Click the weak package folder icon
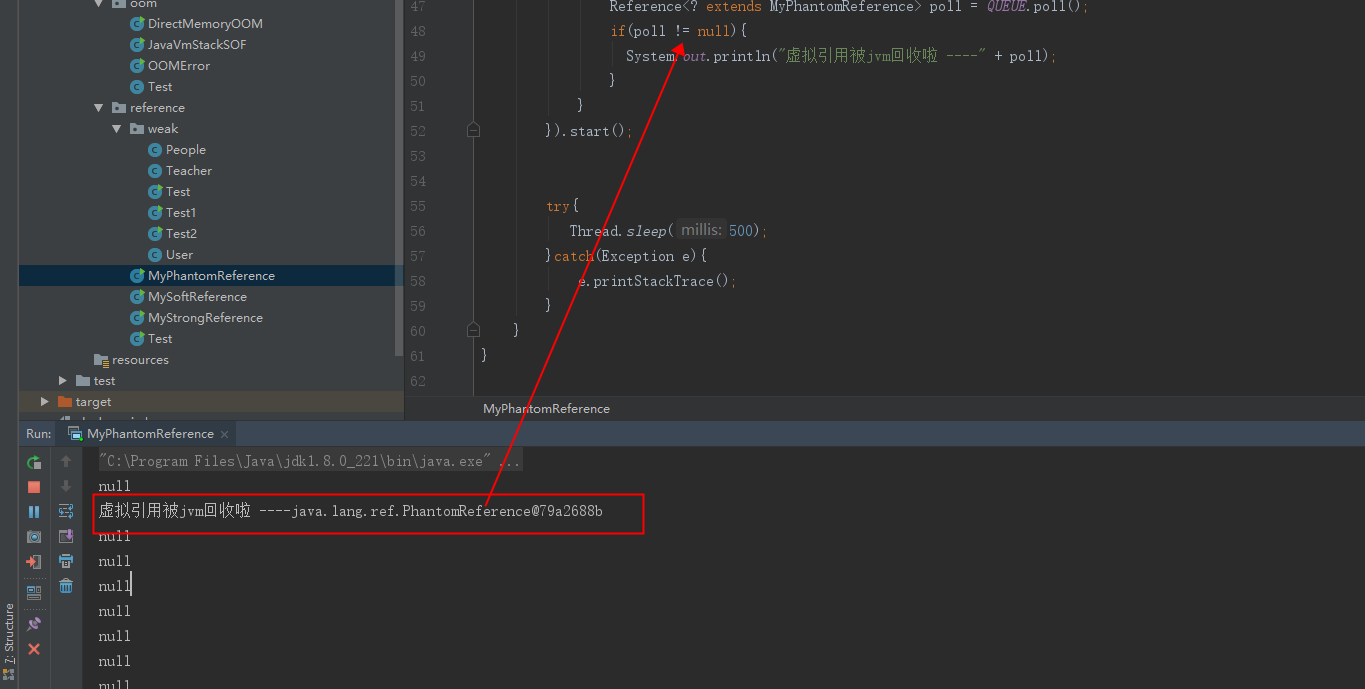1365x689 pixels. (137, 129)
